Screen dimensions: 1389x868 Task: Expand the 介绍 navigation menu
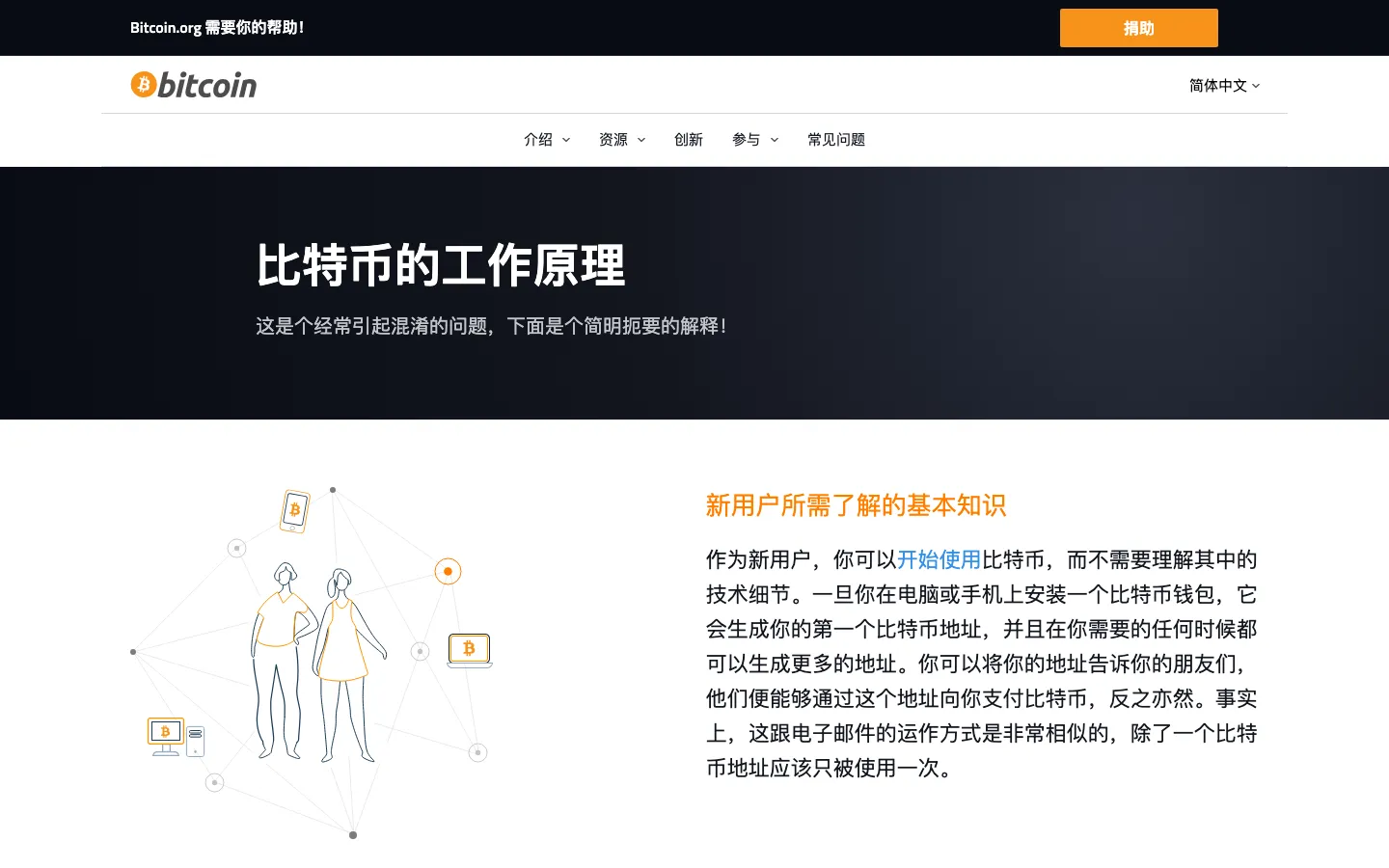click(547, 140)
